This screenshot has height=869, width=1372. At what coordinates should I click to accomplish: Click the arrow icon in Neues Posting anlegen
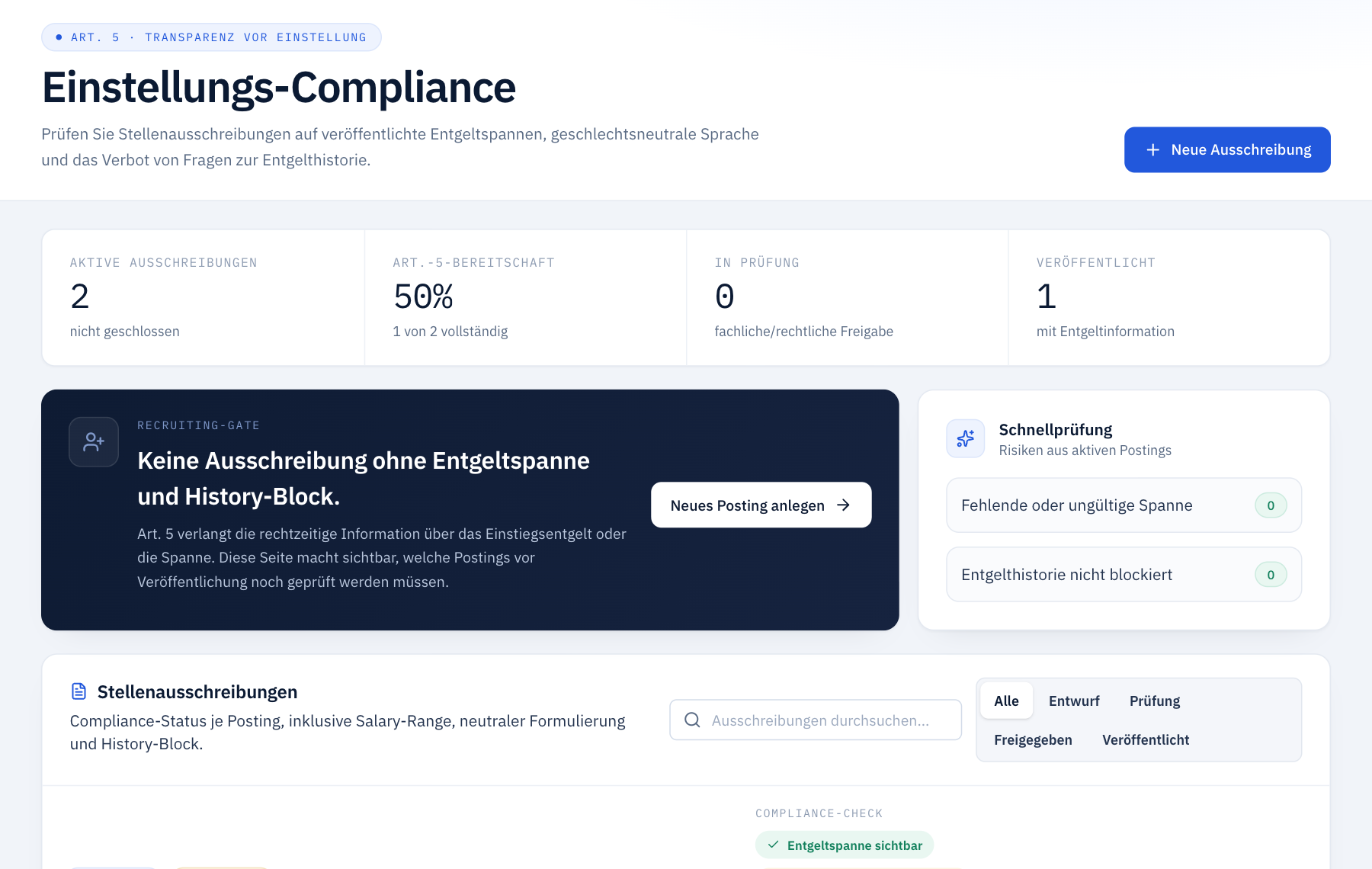pyautogui.click(x=843, y=505)
